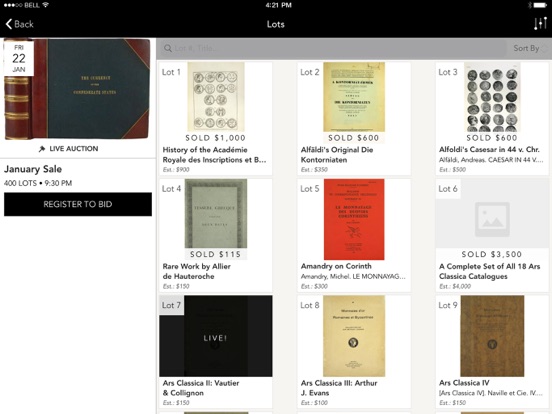This screenshot has width=552, height=414.
Task: Tap the Confederate States book auction image
Action: [x=77, y=89]
